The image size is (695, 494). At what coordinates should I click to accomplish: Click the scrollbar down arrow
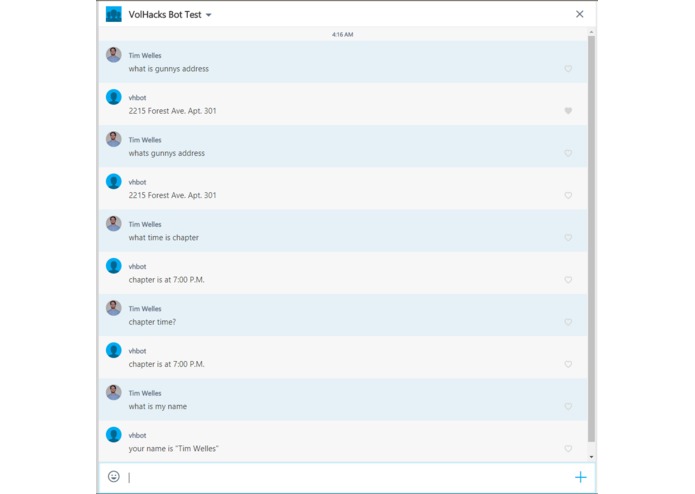591,457
